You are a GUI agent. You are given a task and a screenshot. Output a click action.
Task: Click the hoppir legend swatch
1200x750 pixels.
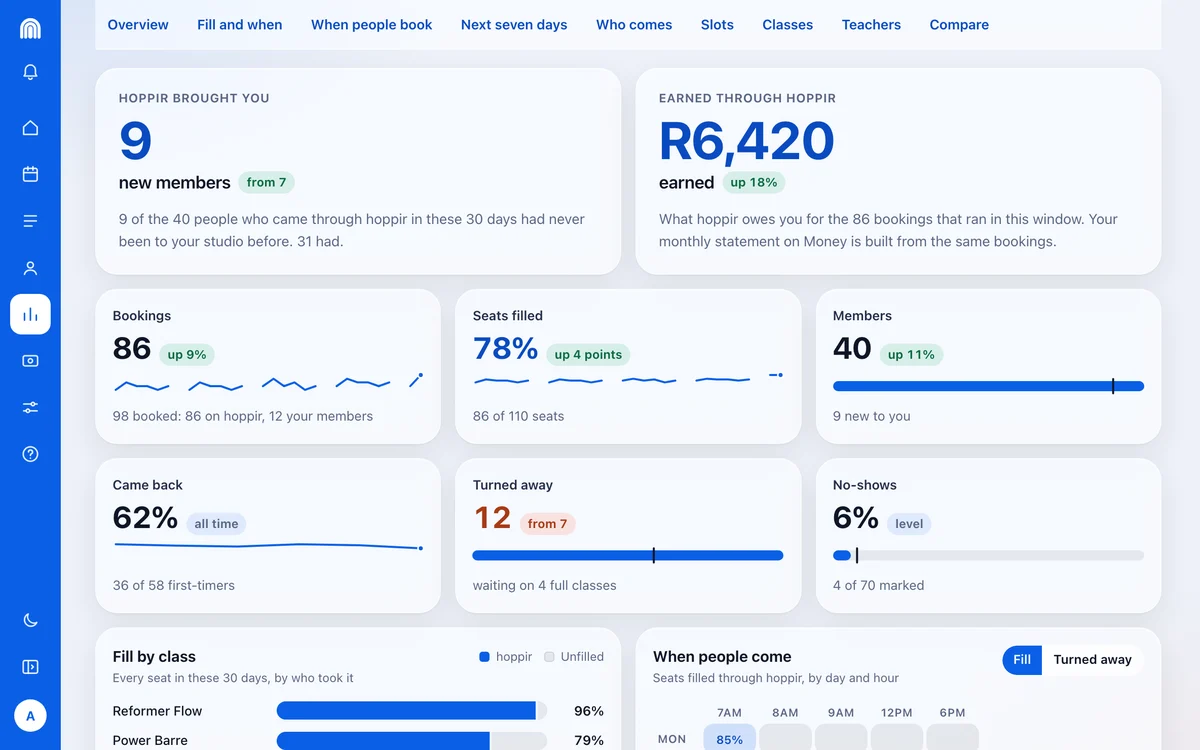[485, 657]
